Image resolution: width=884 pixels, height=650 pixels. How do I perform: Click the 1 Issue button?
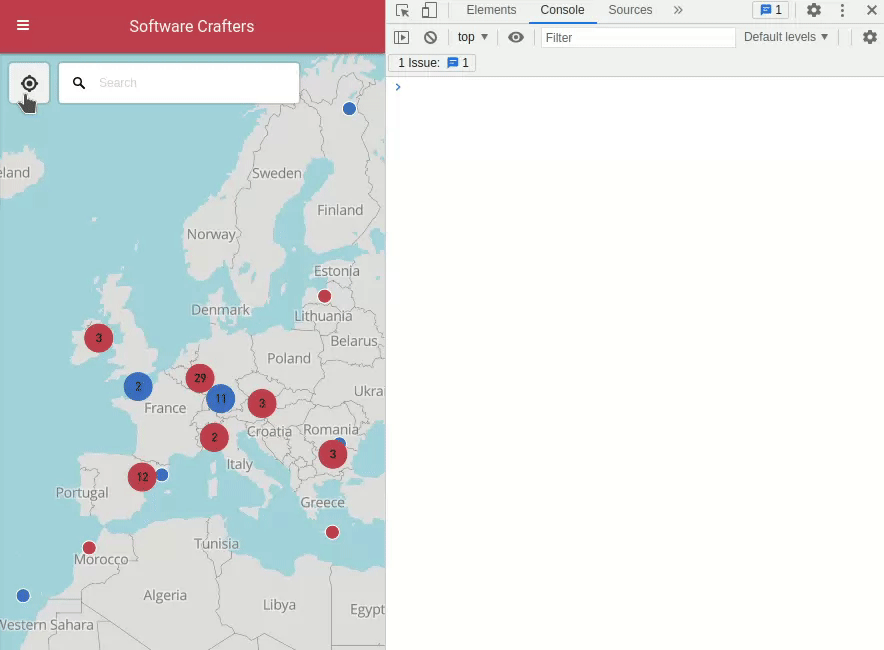[x=432, y=63]
